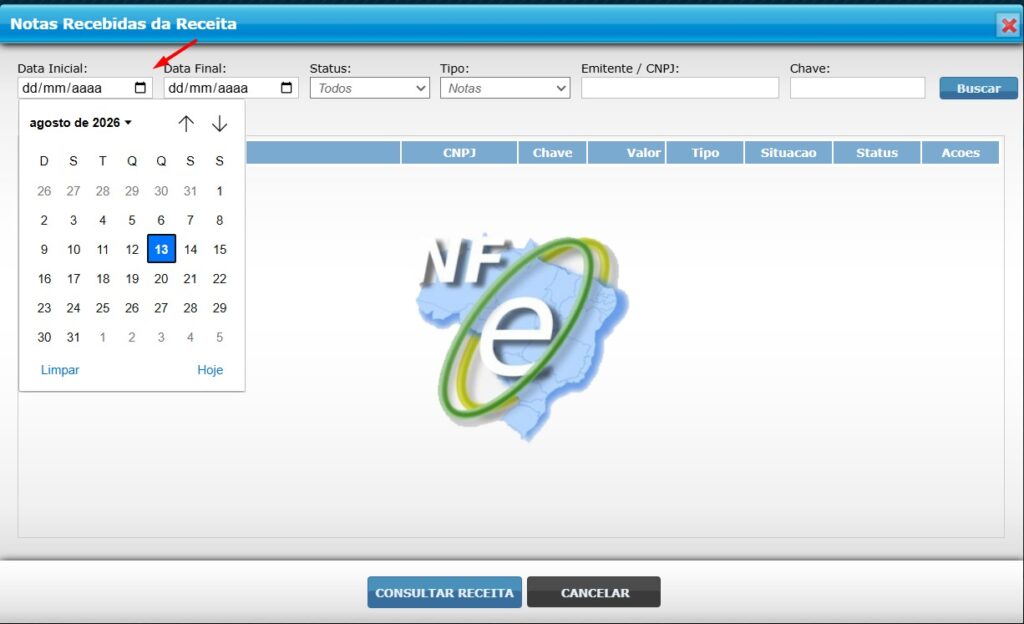Select the Status column header
The height and width of the screenshot is (624, 1024).
pyautogui.click(x=877, y=153)
